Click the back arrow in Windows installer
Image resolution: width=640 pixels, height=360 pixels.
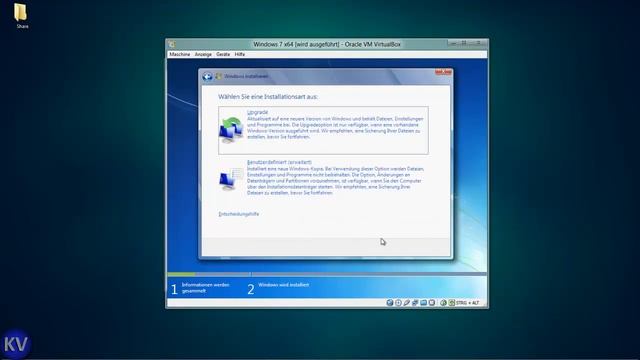tap(207, 76)
